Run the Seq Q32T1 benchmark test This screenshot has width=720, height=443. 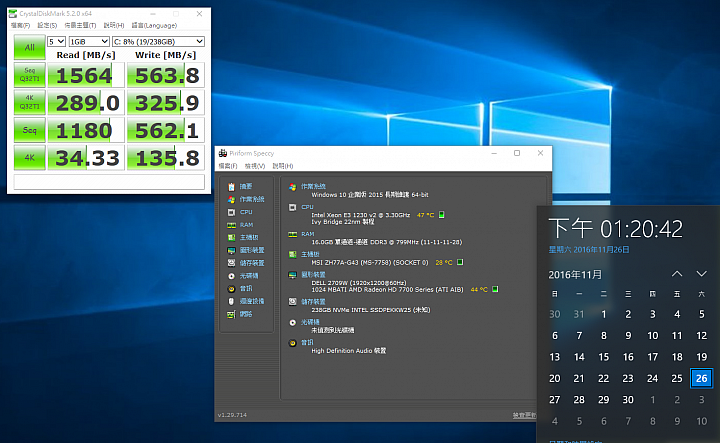27,75
